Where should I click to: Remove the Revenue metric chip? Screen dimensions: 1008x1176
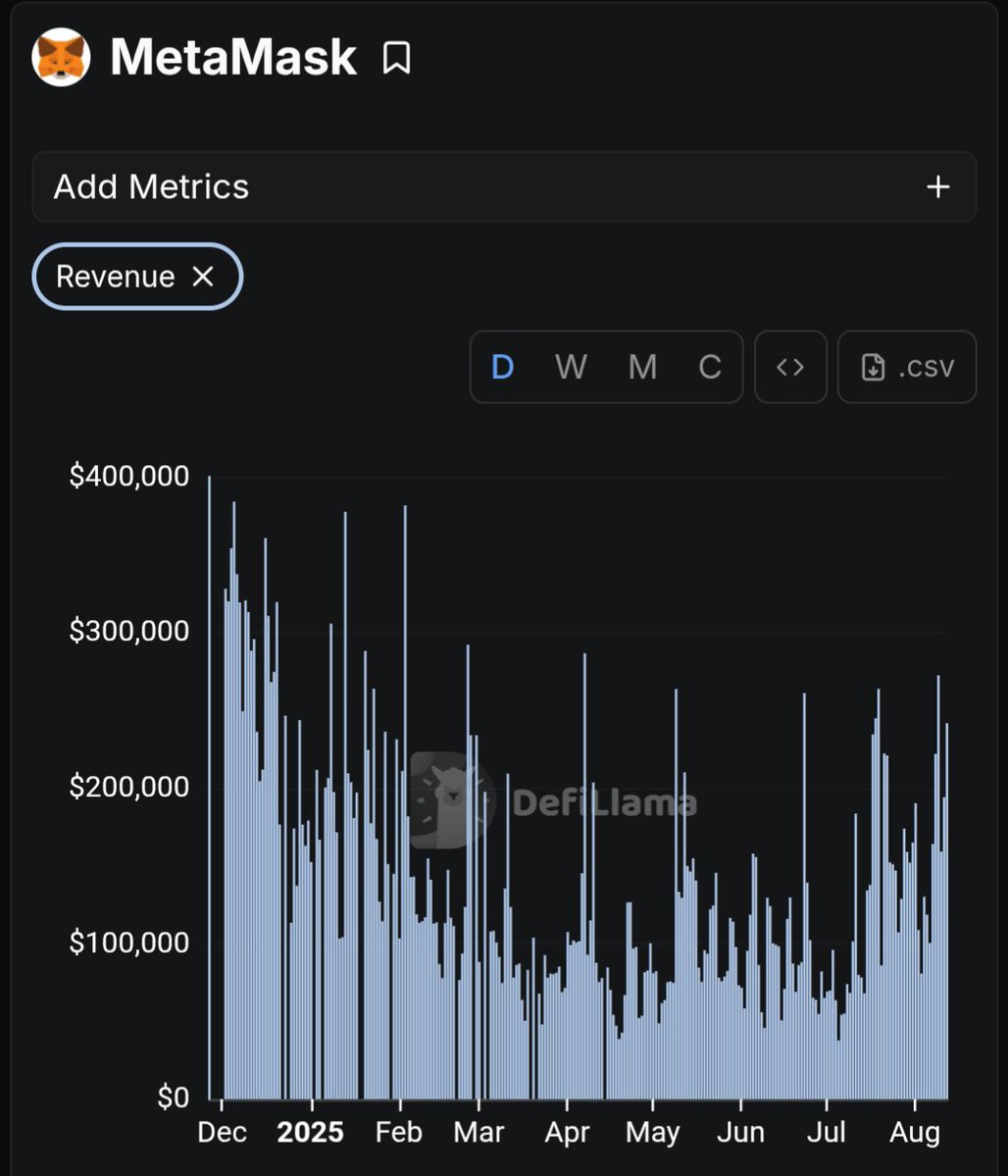pyautogui.click(x=203, y=277)
